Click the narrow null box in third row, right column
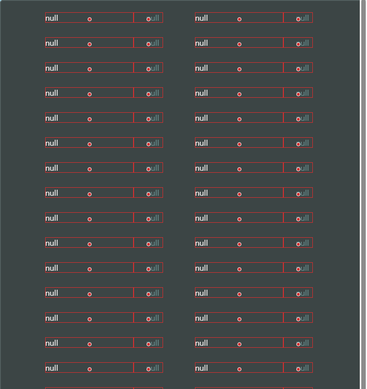Screen dimensions: 367x389 (298, 68)
